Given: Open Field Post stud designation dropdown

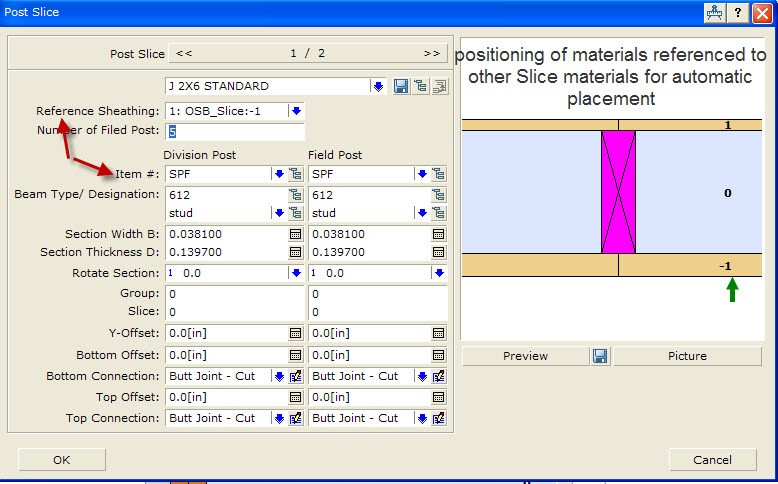Looking at the screenshot, I should coord(421,213).
